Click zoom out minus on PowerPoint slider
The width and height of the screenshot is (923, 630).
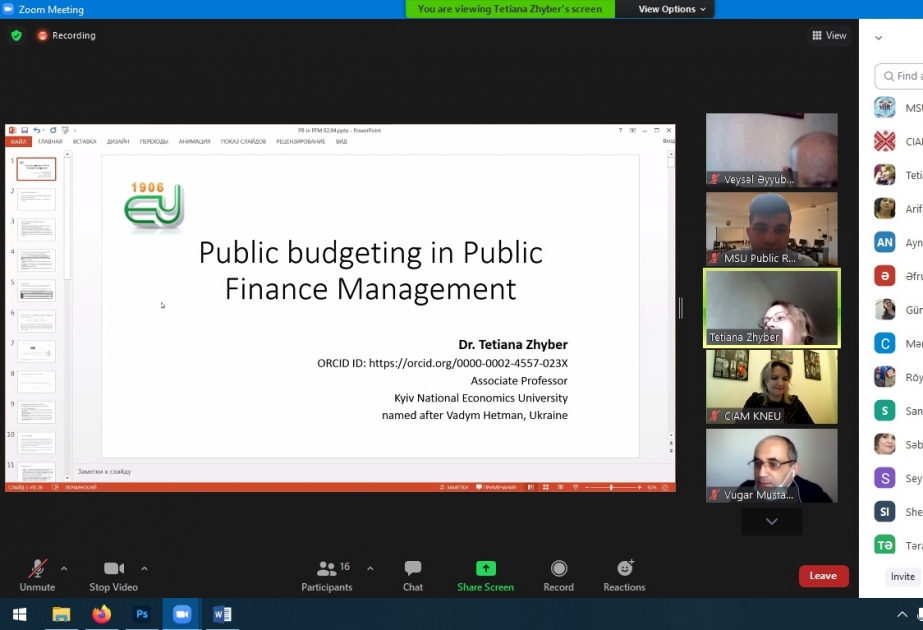[587, 488]
